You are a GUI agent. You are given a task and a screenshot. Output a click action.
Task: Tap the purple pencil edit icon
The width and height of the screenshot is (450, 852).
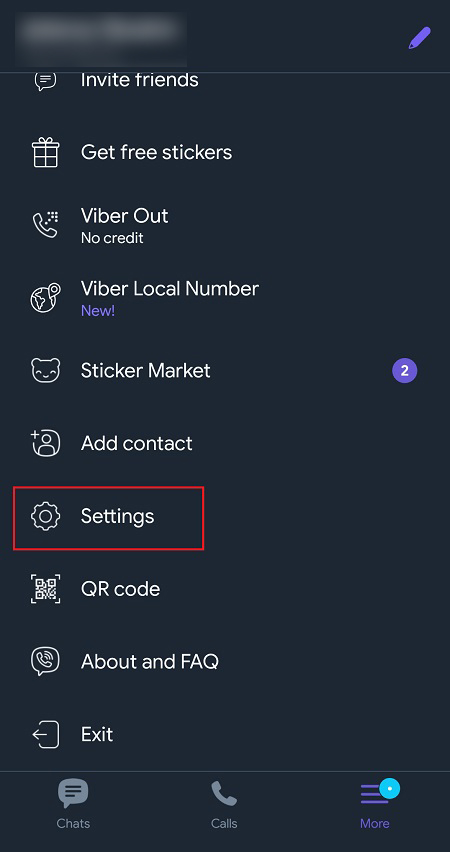click(x=420, y=38)
